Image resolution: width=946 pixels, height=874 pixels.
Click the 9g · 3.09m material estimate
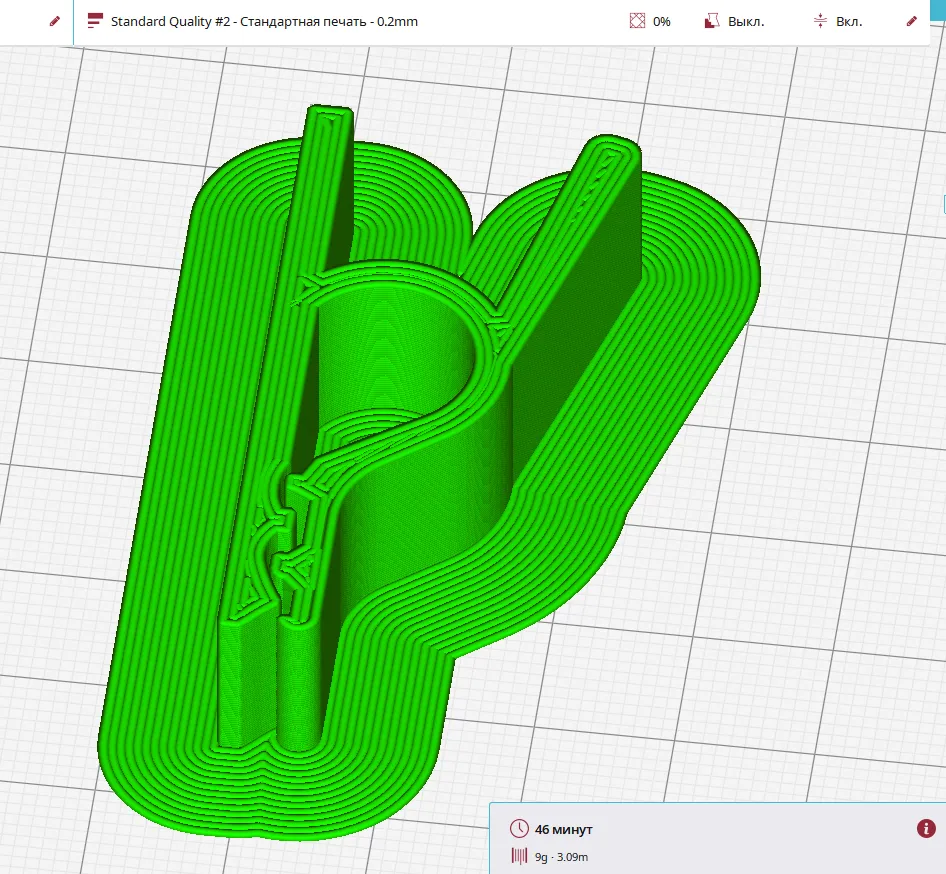pos(561,856)
